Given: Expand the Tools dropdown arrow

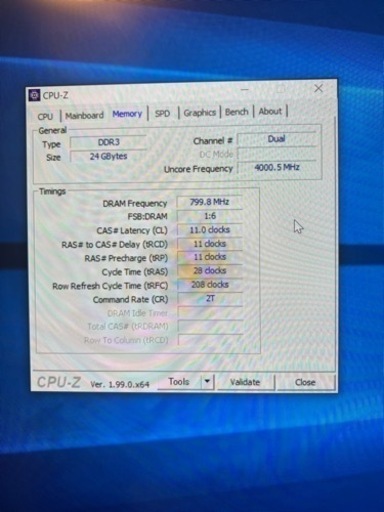Looking at the screenshot, I should (x=207, y=381).
